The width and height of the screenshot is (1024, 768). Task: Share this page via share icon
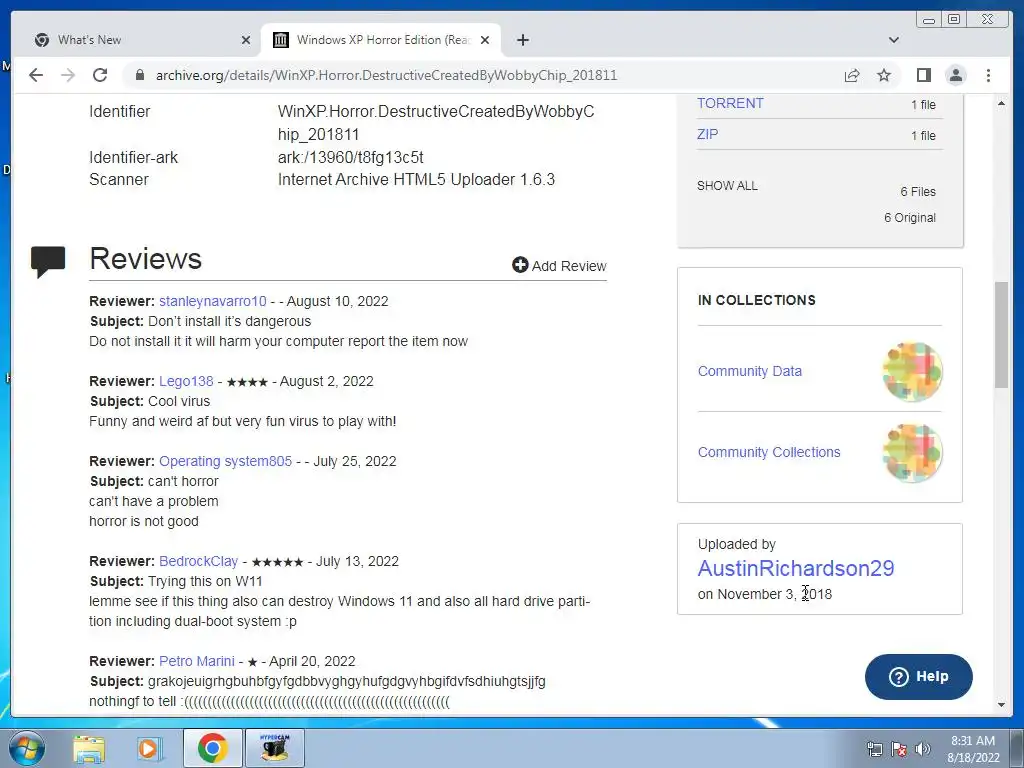pyautogui.click(x=852, y=75)
